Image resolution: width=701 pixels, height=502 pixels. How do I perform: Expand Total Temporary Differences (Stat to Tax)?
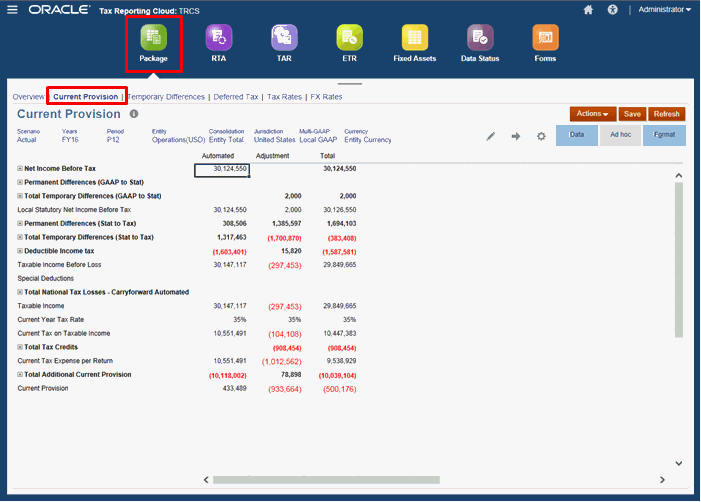20,237
